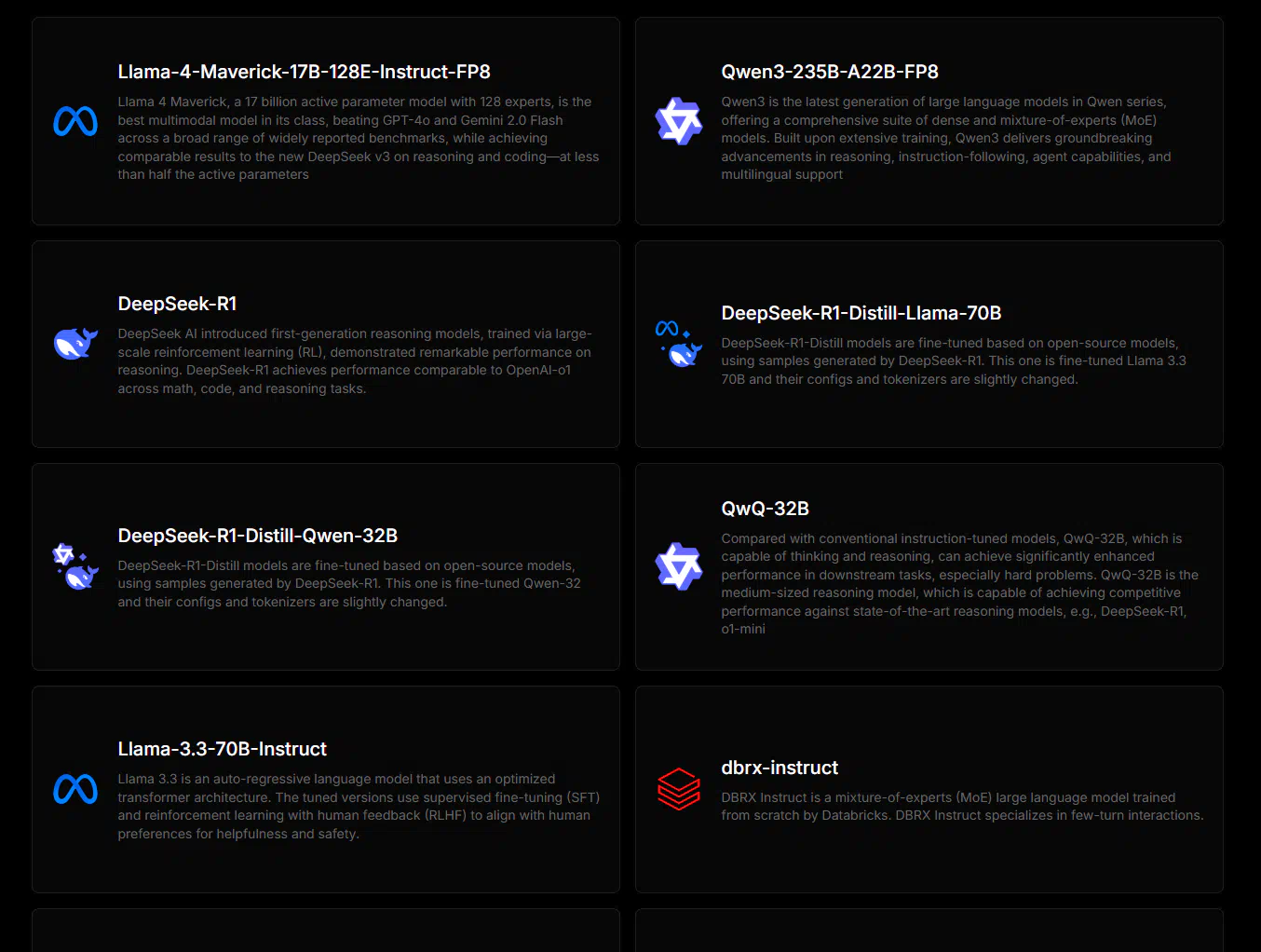Image resolution: width=1261 pixels, height=952 pixels.
Task: Click the Meta logo beside Llama-4-Maverick
Action: (x=75, y=121)
